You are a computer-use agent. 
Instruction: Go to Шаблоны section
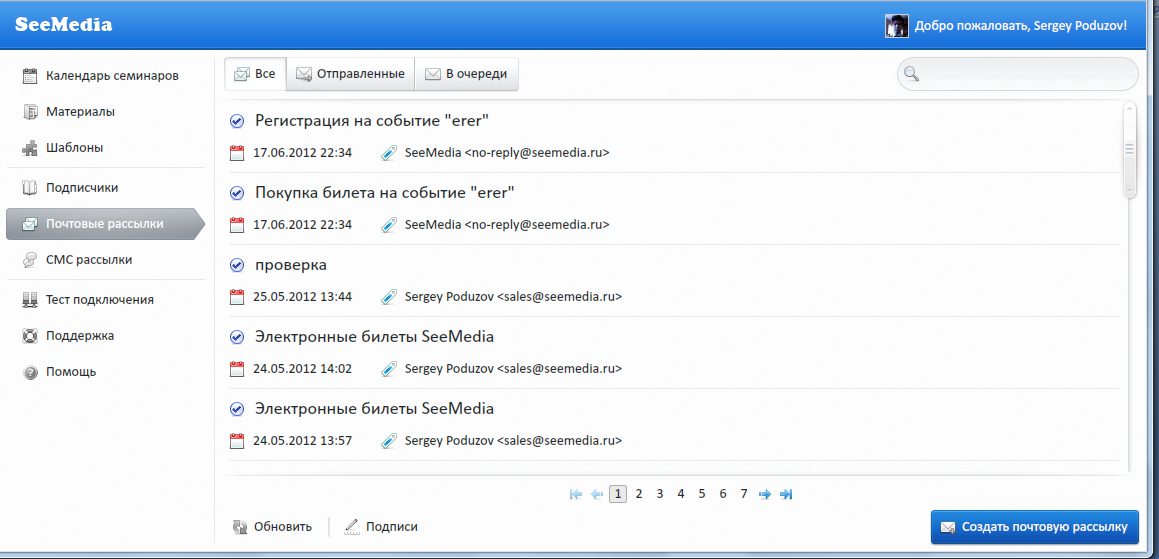pyautogui.click(x=63, y=147)
